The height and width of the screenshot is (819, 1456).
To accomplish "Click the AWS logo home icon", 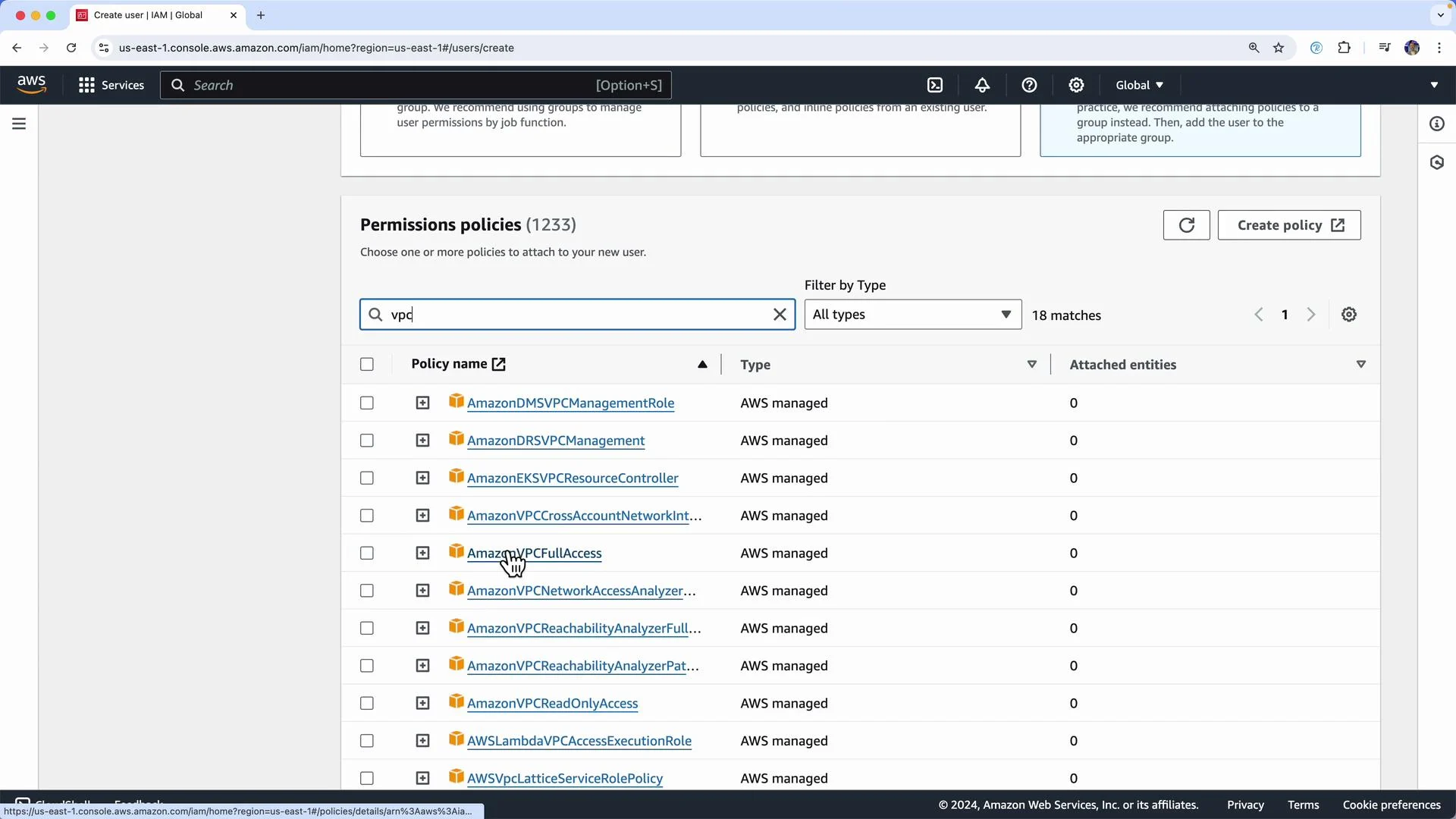I will tap(31, 85).
